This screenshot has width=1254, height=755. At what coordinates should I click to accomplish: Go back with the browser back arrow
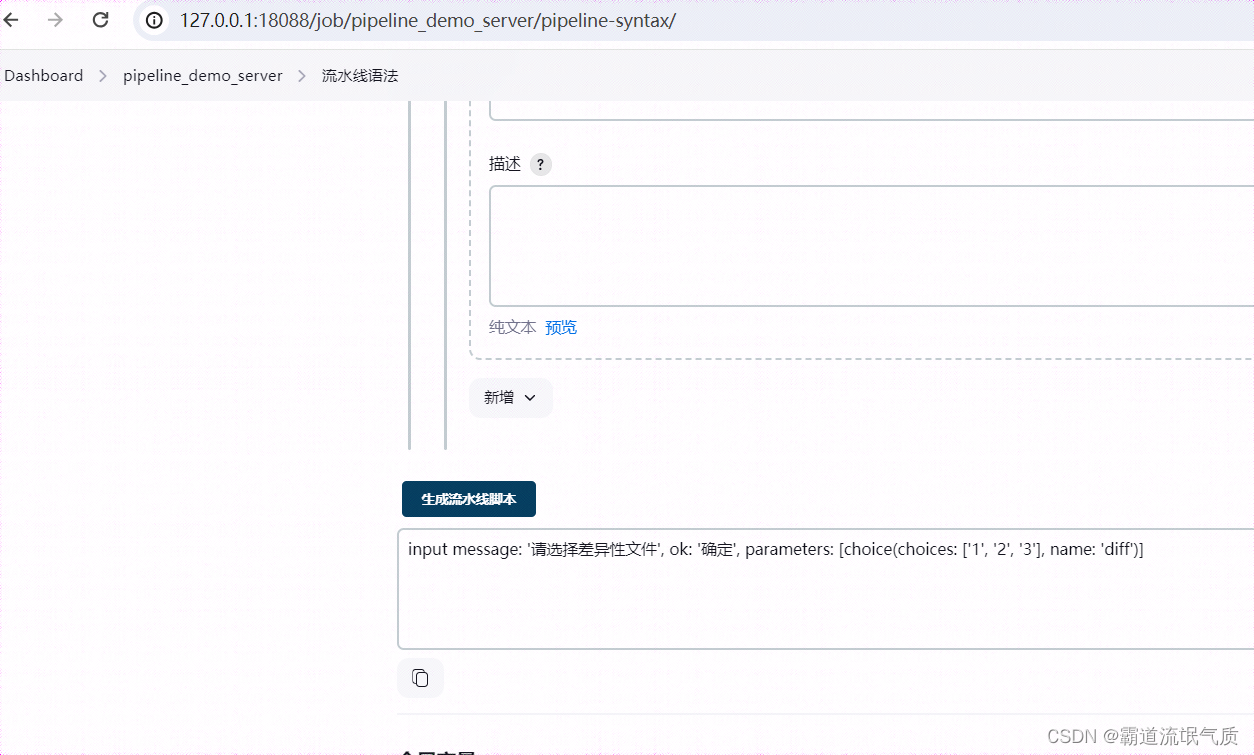pyautogui.click(x=11, y=20)
